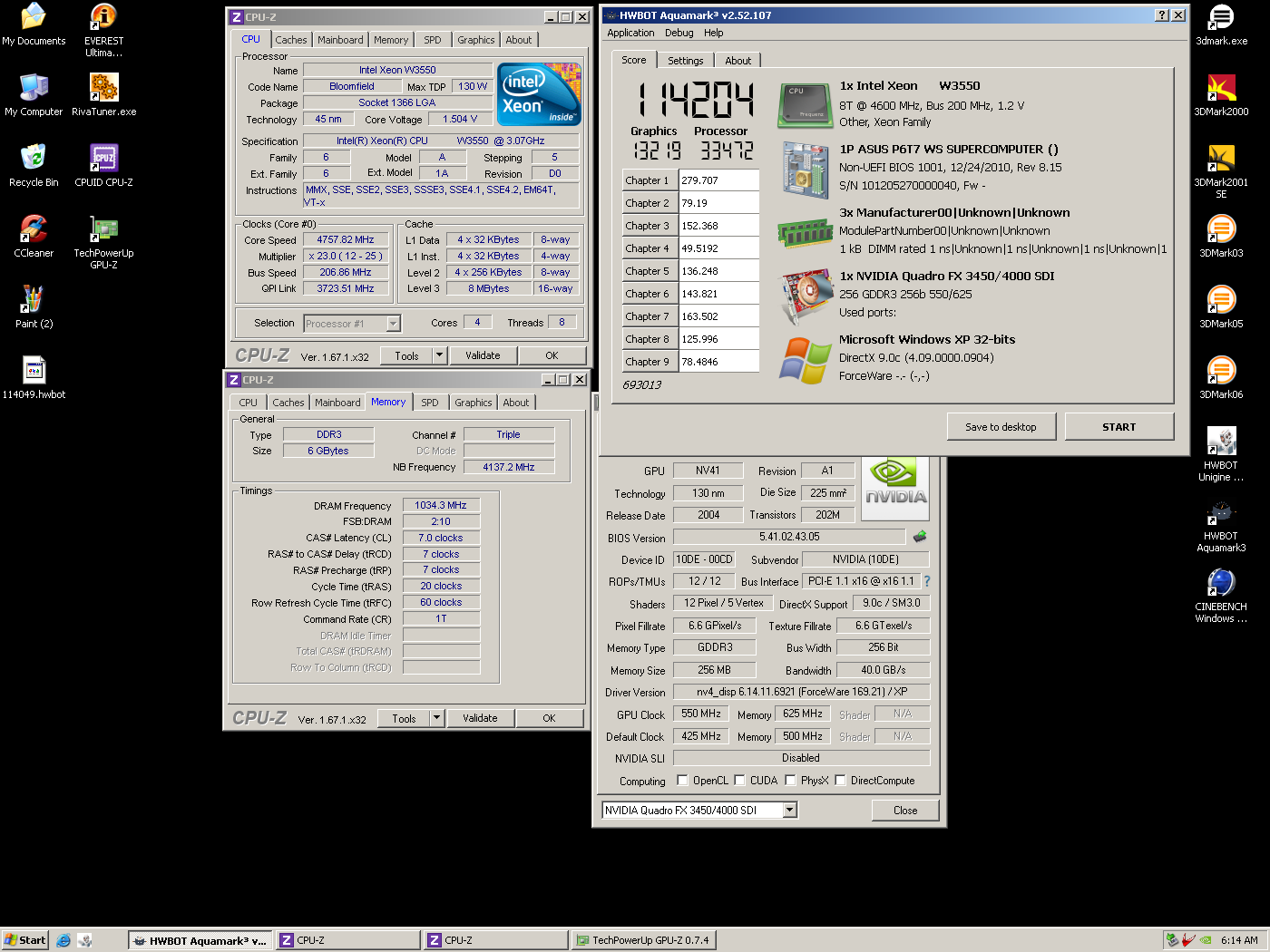This screenshot has width=1270, height=952.
Task: Click the taskbar clock showing 6:14 AM
Action: pos(1239,940)
